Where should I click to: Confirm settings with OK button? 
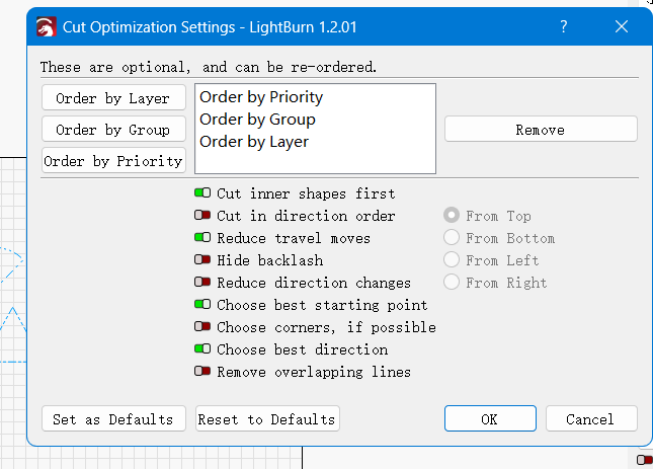click(x=489, y=419)
